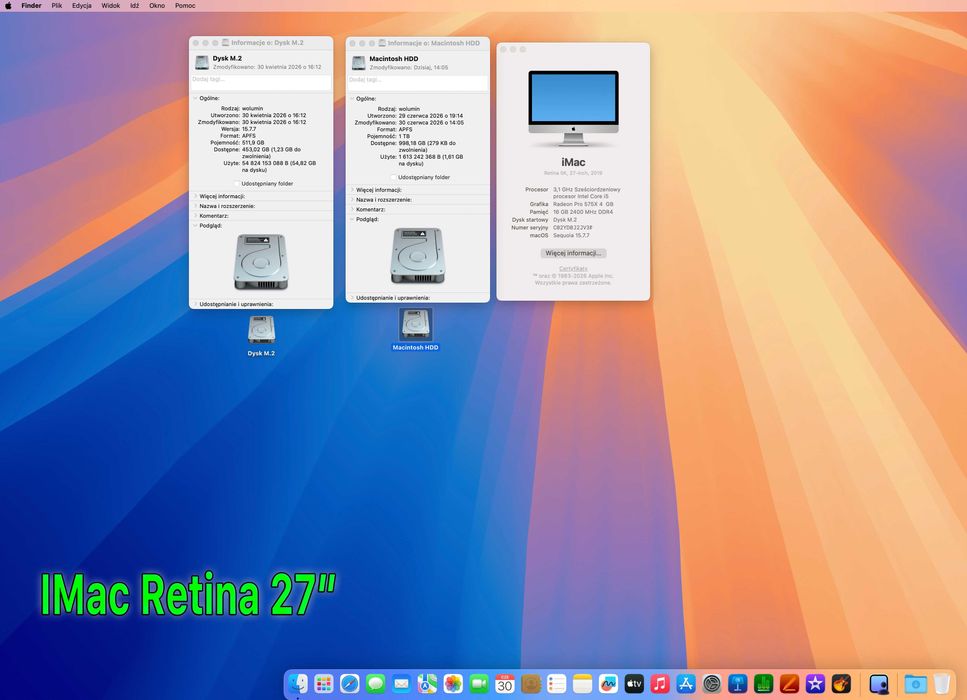Expand Udostępnianie i uprawnienia in Macintosh HDD window
Image resolution: width=967 pixels, height=700 pixels.
(x=352, y=298)
